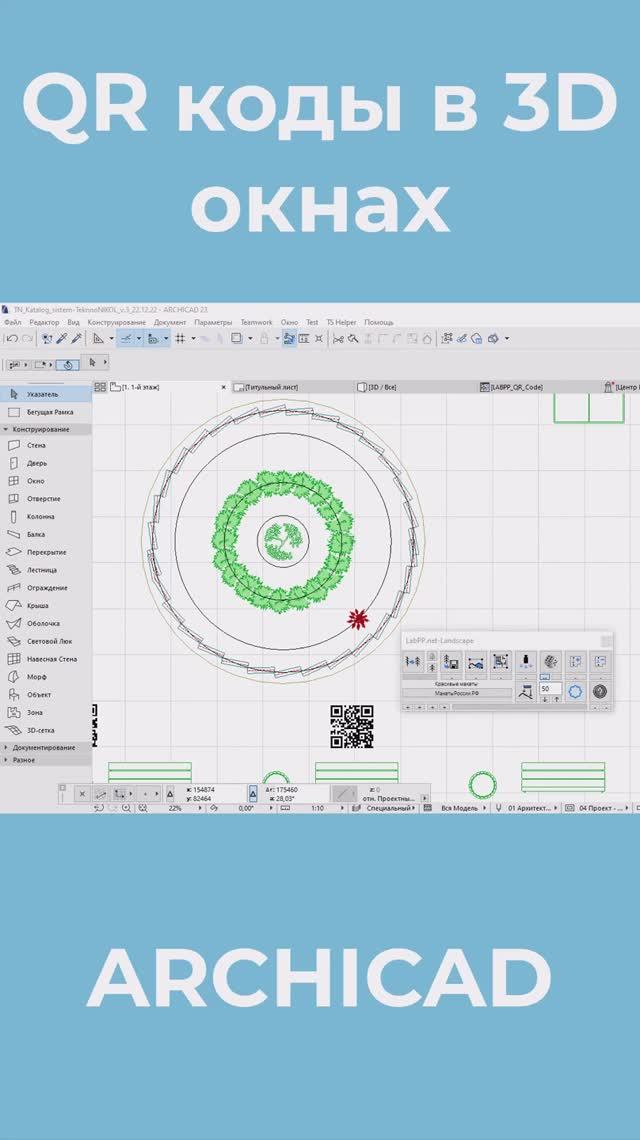Select the Световой Люк skylight tool
Image resolution: width=640 pixels, height=1140 pixels.
coord(45,641)
